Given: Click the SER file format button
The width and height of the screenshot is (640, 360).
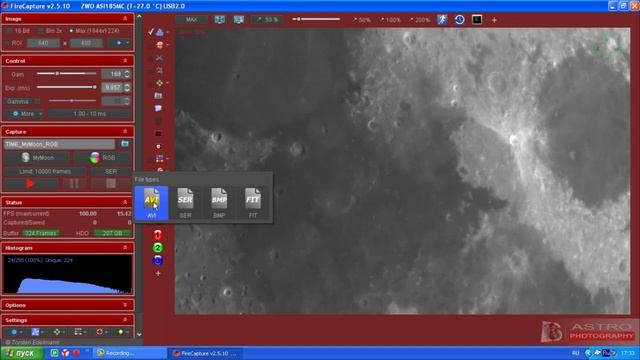Looking at the screenshot, I should click(111, 171).
